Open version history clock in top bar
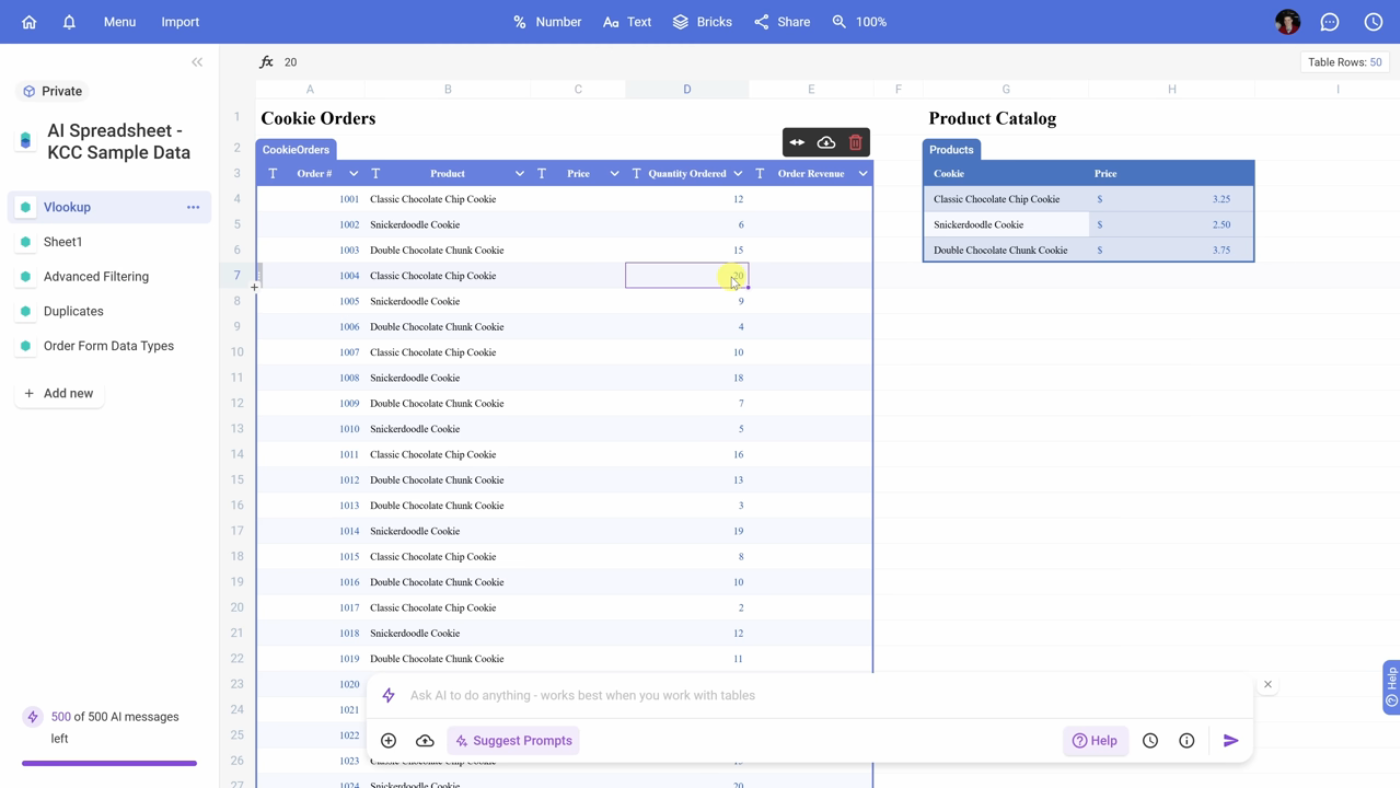This screenshot has width=1400, height=788. (x=1374, y=22)
